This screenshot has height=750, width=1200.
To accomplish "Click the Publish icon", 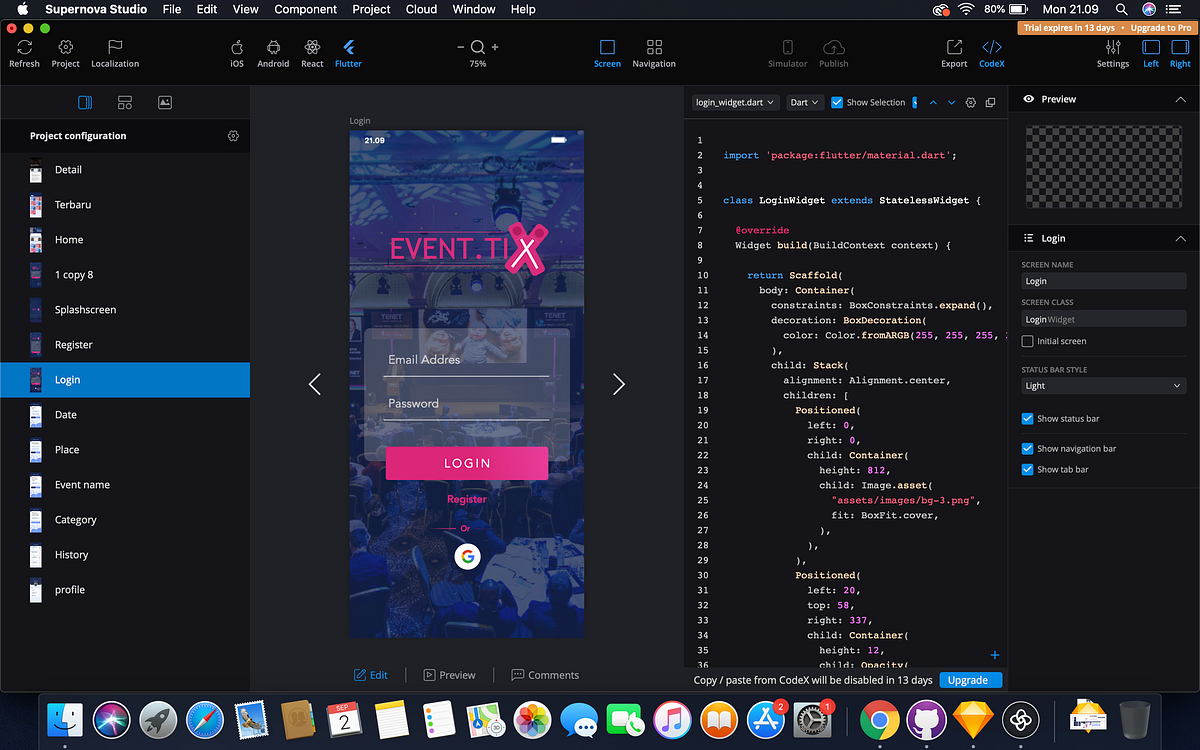I will point(833,53).
